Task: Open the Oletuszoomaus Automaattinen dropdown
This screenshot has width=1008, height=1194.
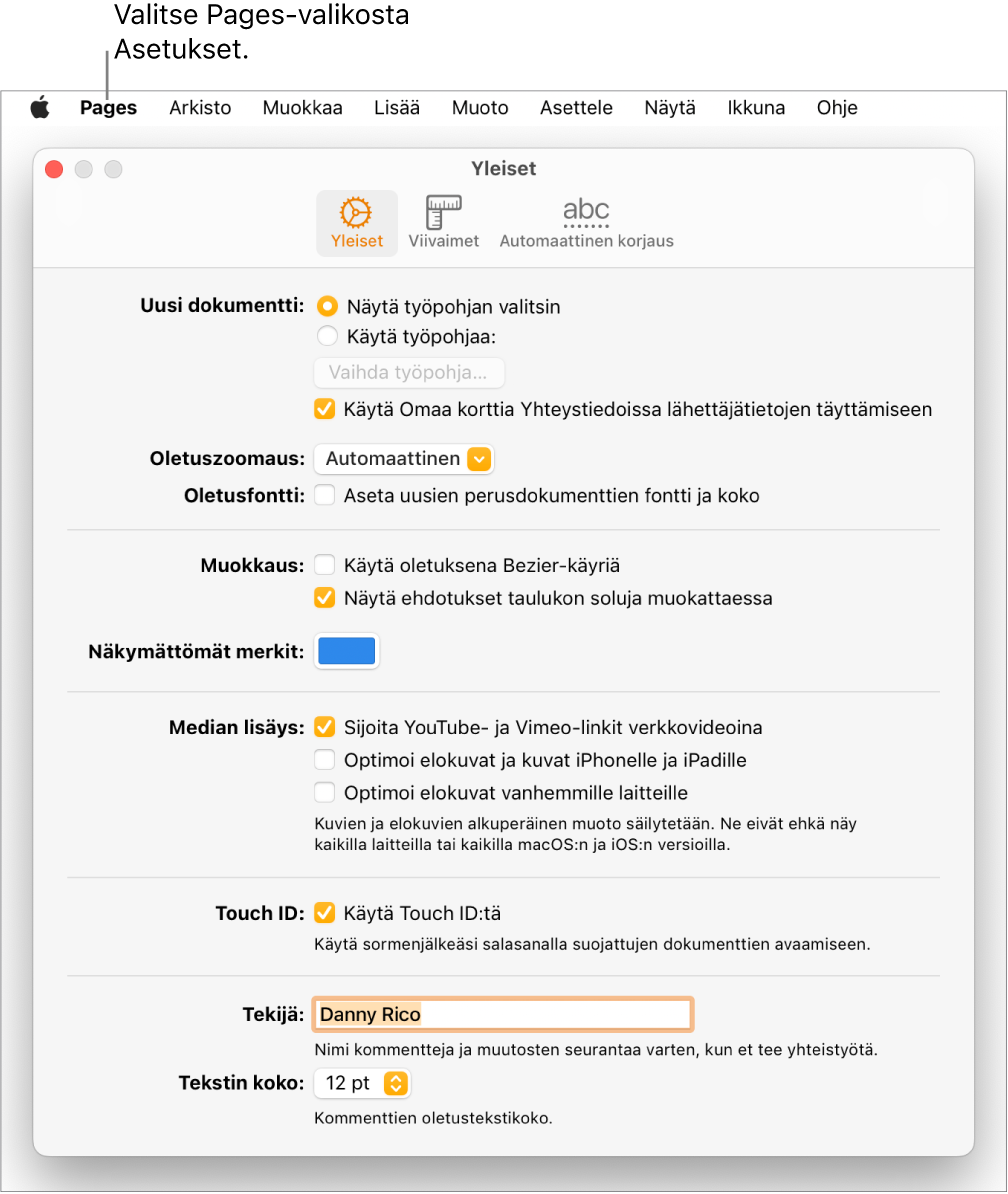Action: pyautogui.click(x=404, y=458)
